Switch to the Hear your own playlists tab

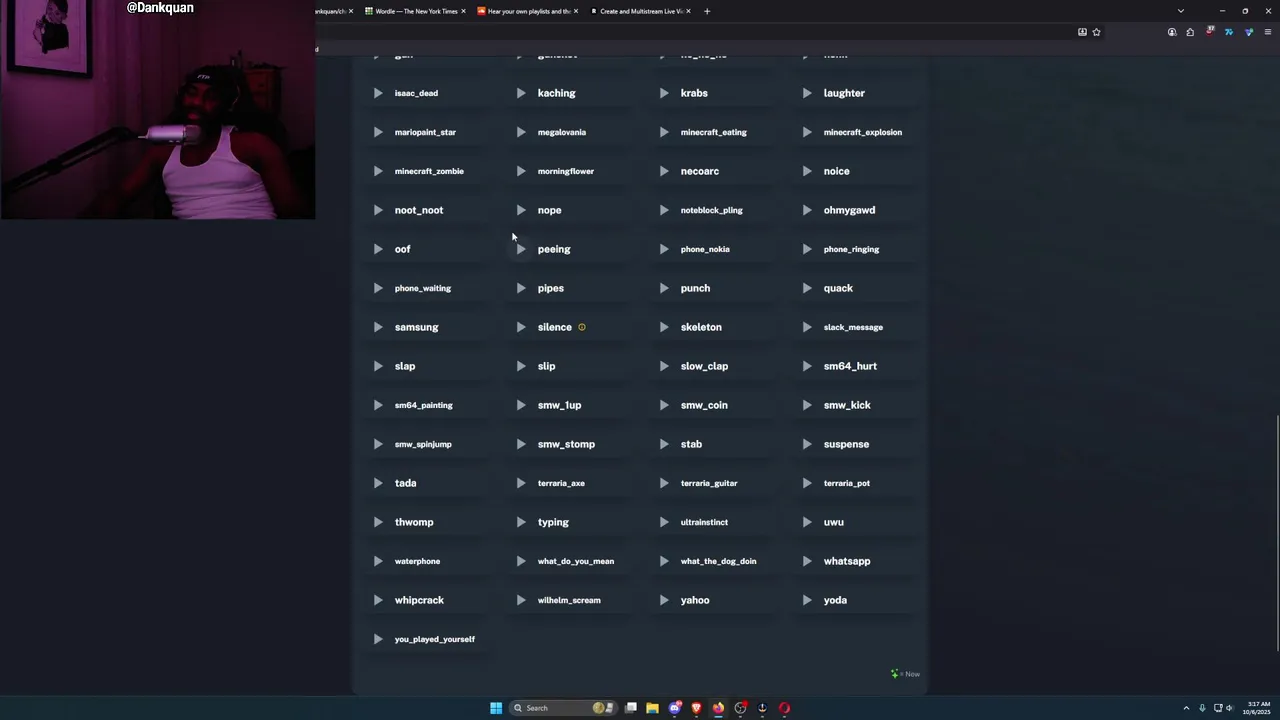527,11
